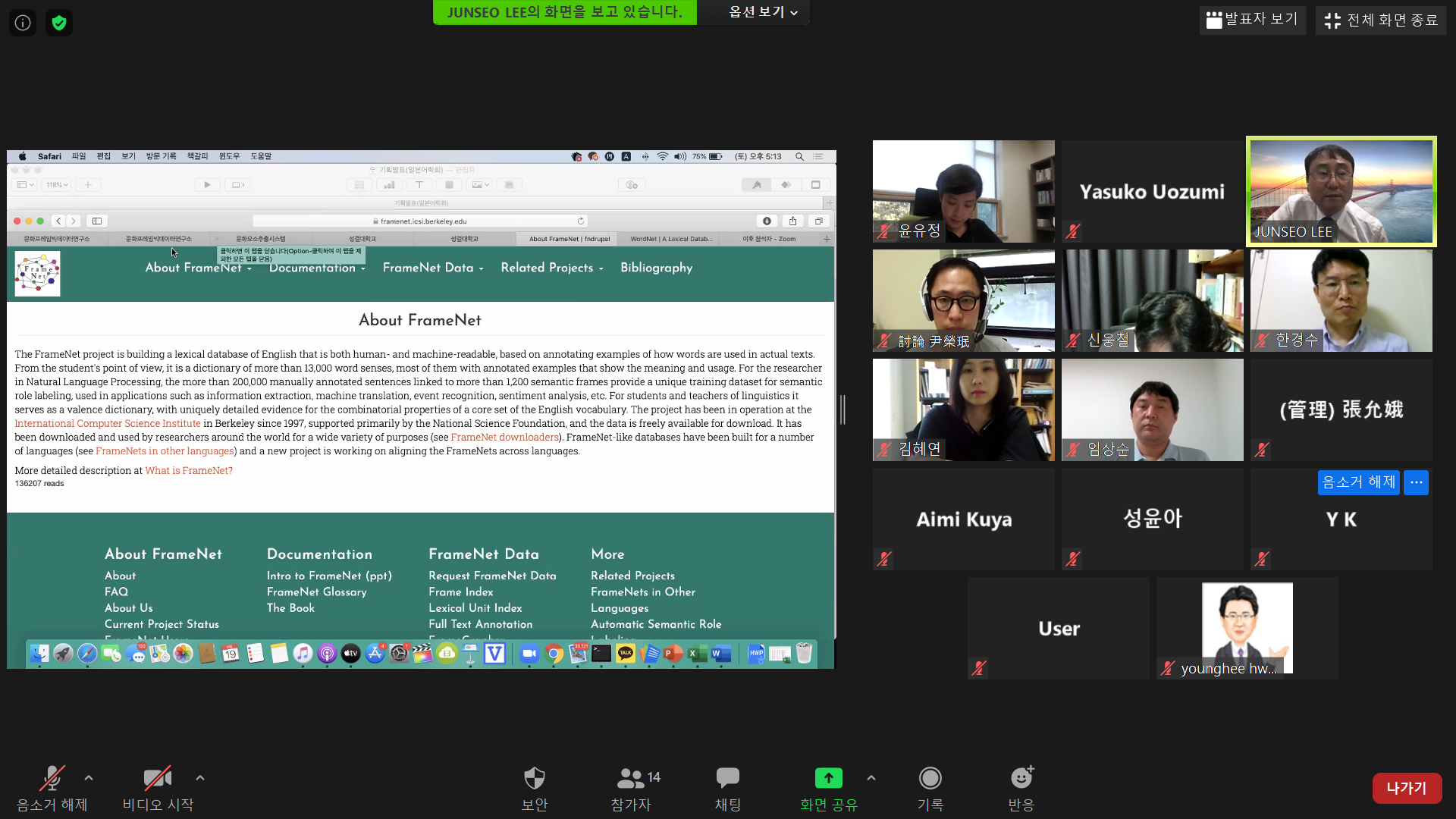The width and height of the screenshot is (1456, 819).
Task: Select JUNSEO LEE video thumbnail
Action: coord(1341,191)
